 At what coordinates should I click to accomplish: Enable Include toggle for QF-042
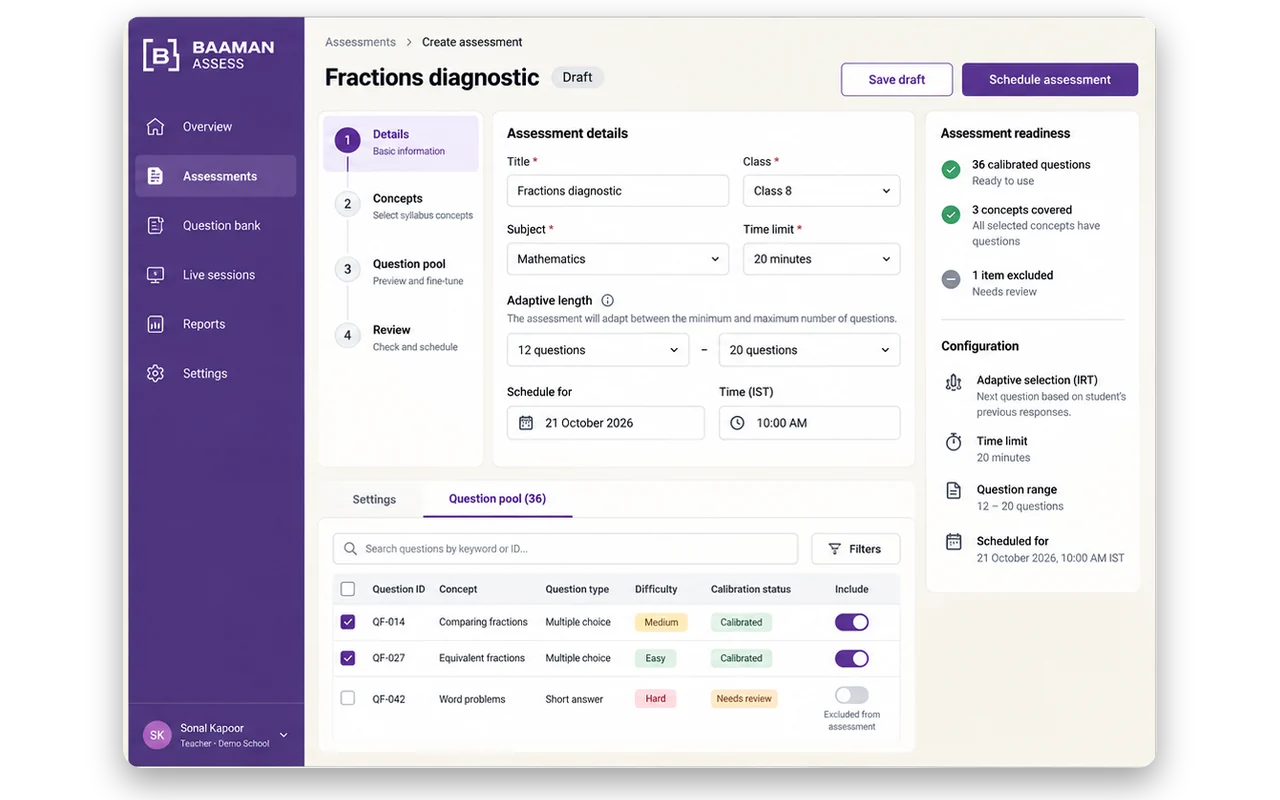point(852,695)
